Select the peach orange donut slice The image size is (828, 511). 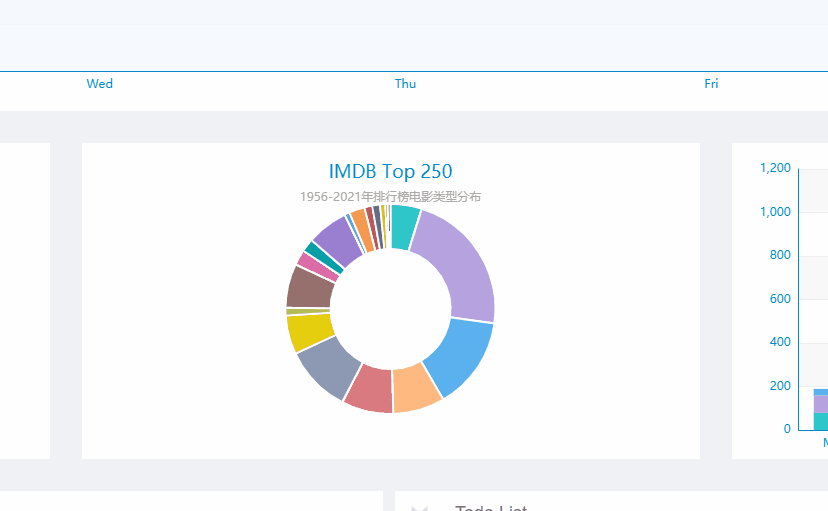pos(416,388)
